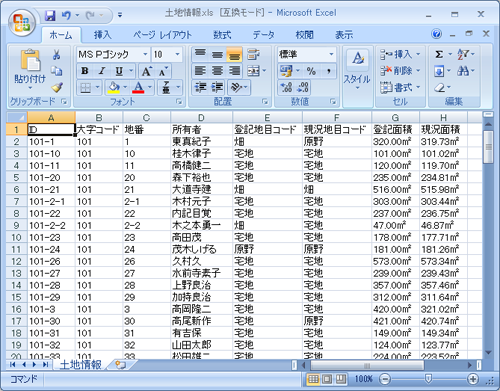Toggle wrap text in cell

[253, 54]
